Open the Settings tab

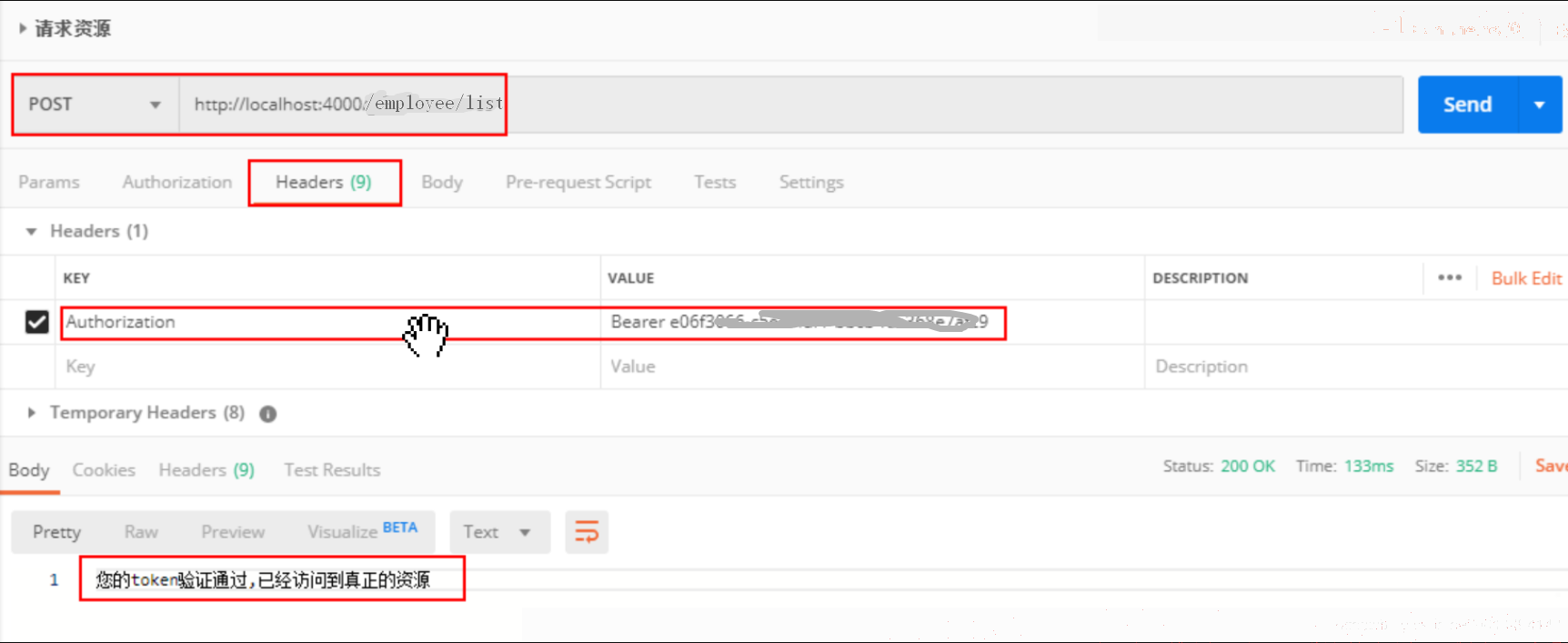coord(811,182)
